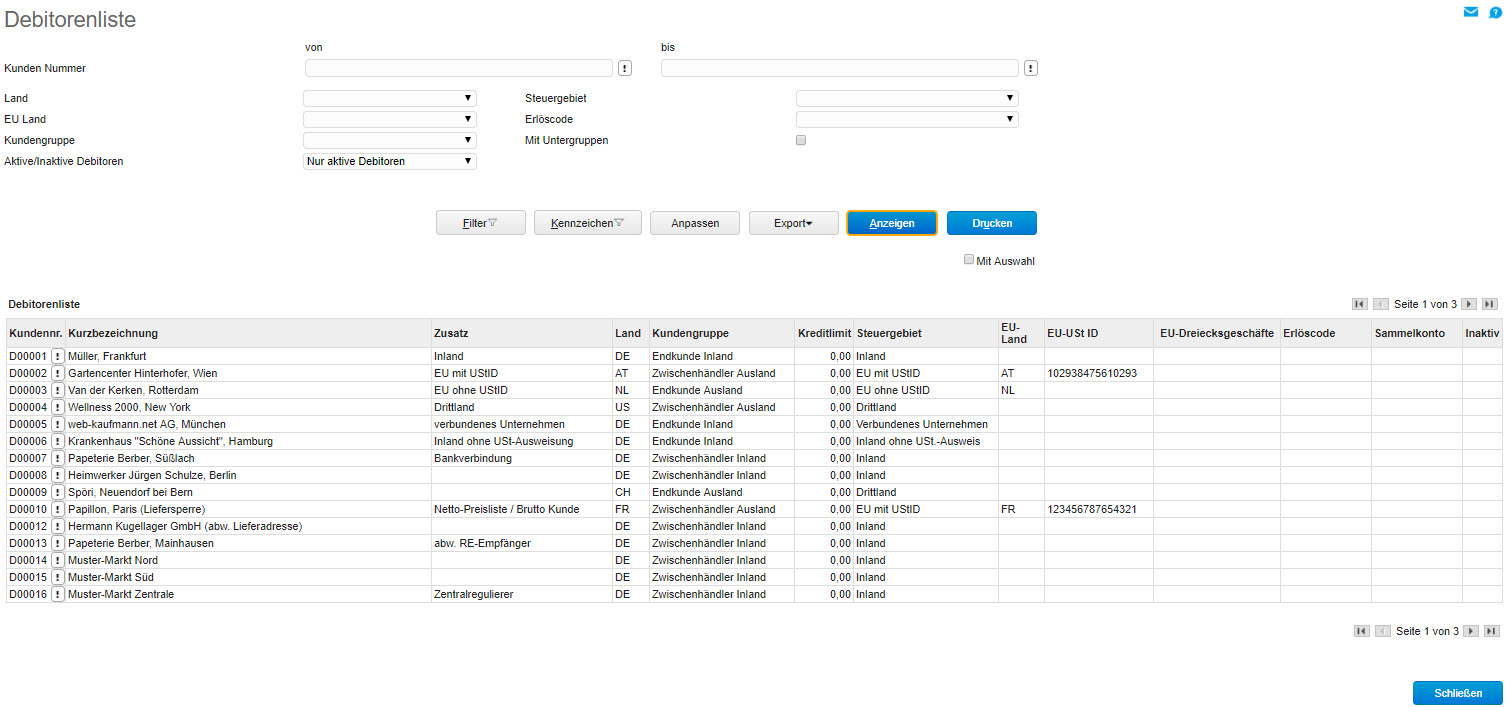Enable the Mit Untergruppen checkbox
The width and height of the screenshot is (1510, 707).
800,140
